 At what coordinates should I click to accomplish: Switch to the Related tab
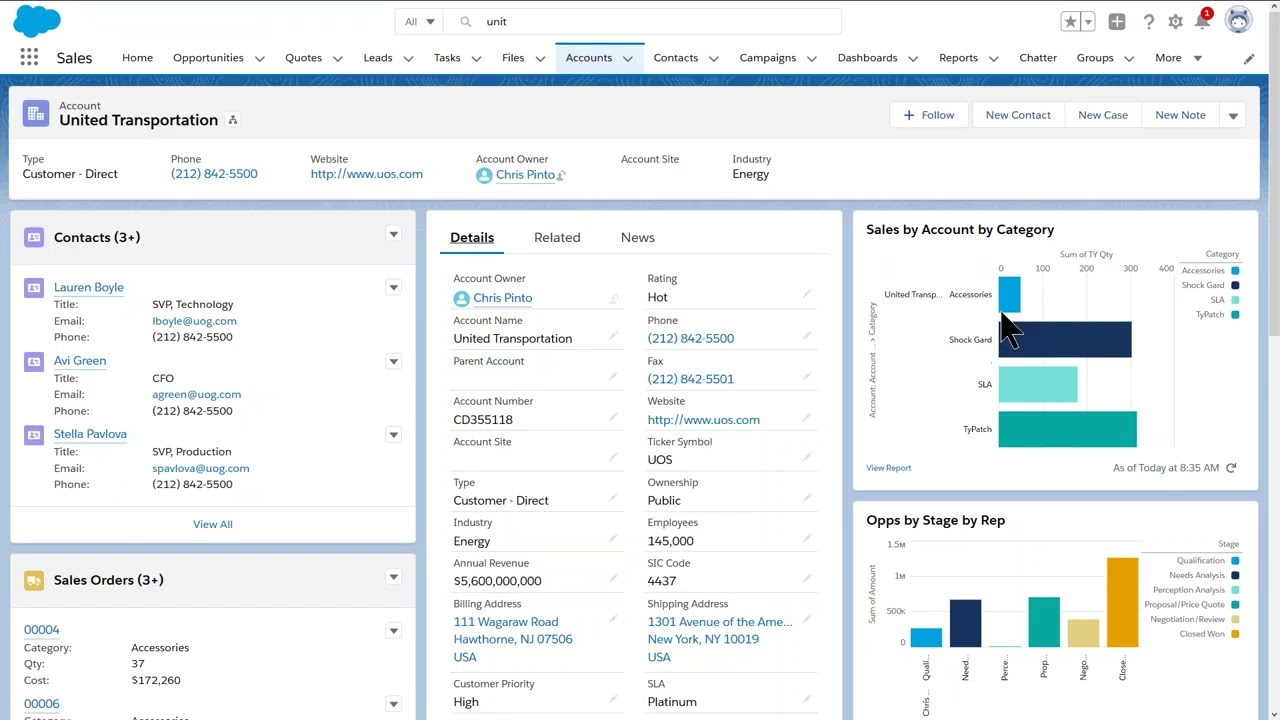[557, 237]
